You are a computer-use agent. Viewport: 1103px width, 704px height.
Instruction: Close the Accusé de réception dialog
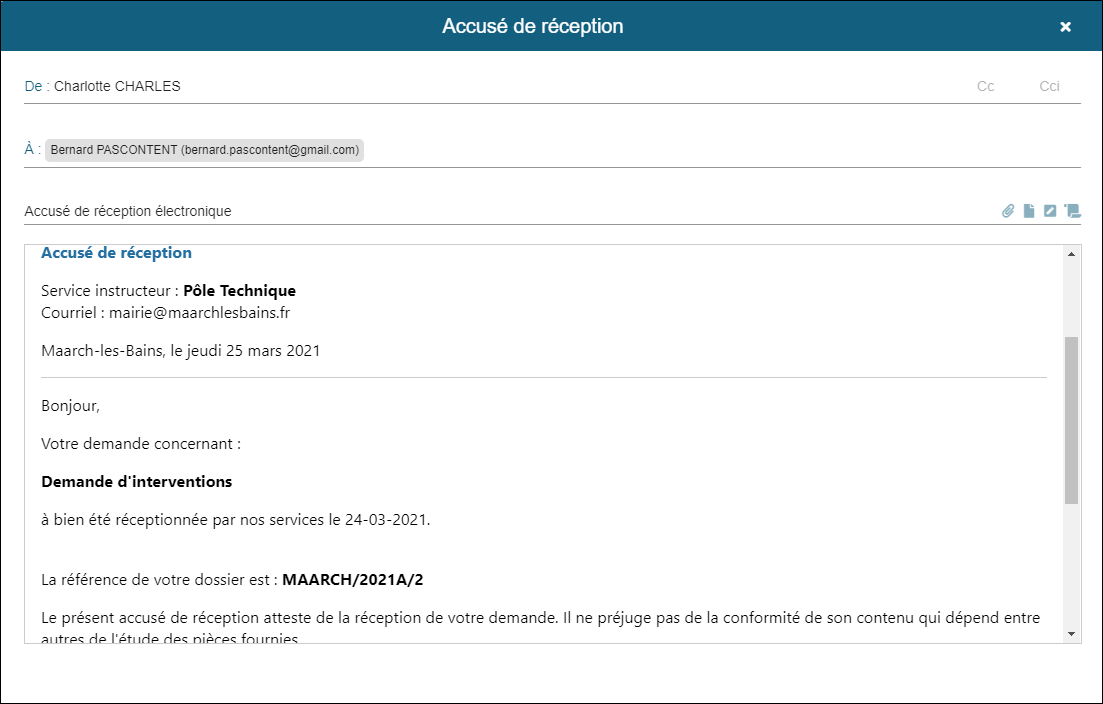[1065, 26]
